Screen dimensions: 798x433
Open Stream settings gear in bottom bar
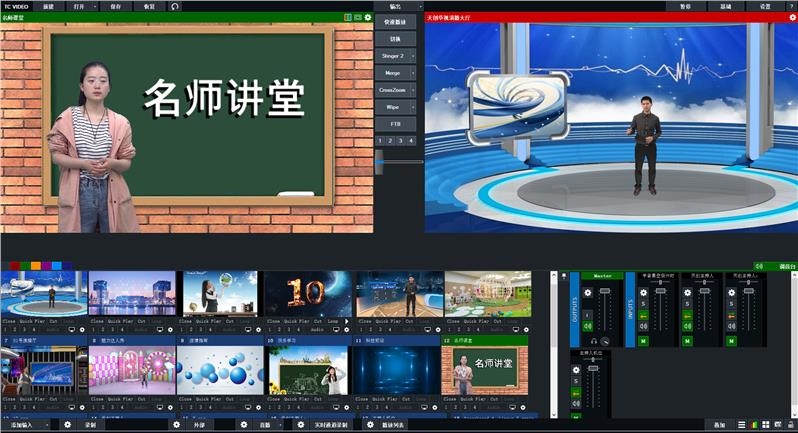tap(244, 424)
